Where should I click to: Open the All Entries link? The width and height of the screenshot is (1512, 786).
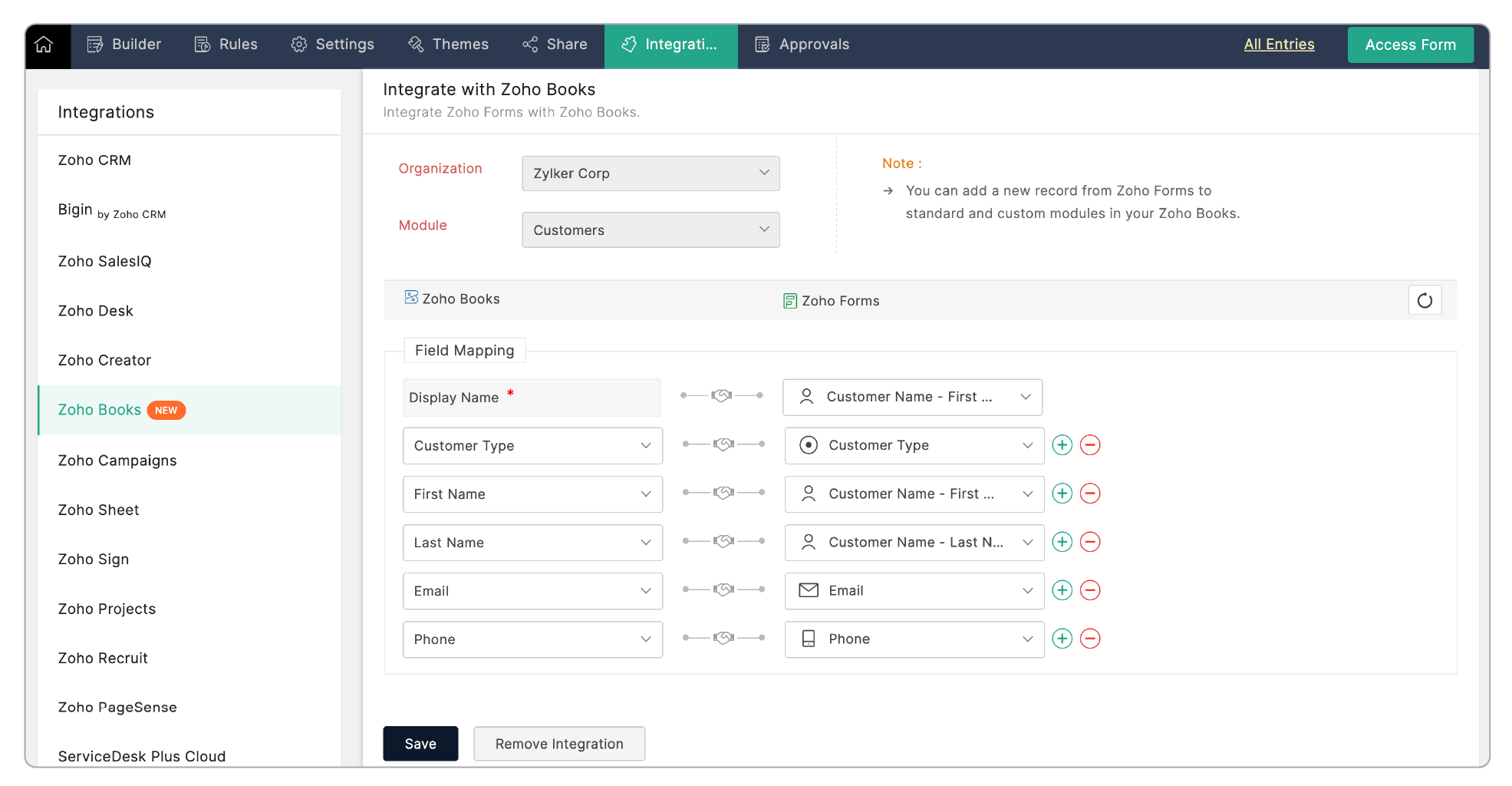(1279, 45)
